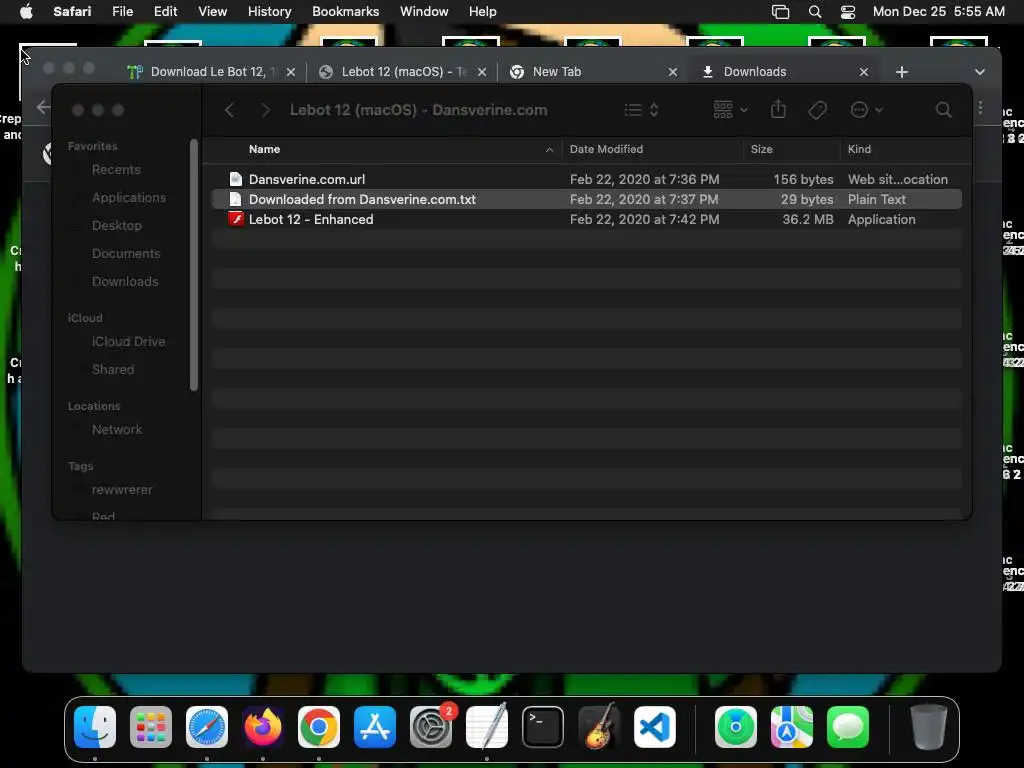The height and width of the screenshot is (768, 1024).
Task: Launch Visual Studio Code from Dock
Action: point(654,727)
